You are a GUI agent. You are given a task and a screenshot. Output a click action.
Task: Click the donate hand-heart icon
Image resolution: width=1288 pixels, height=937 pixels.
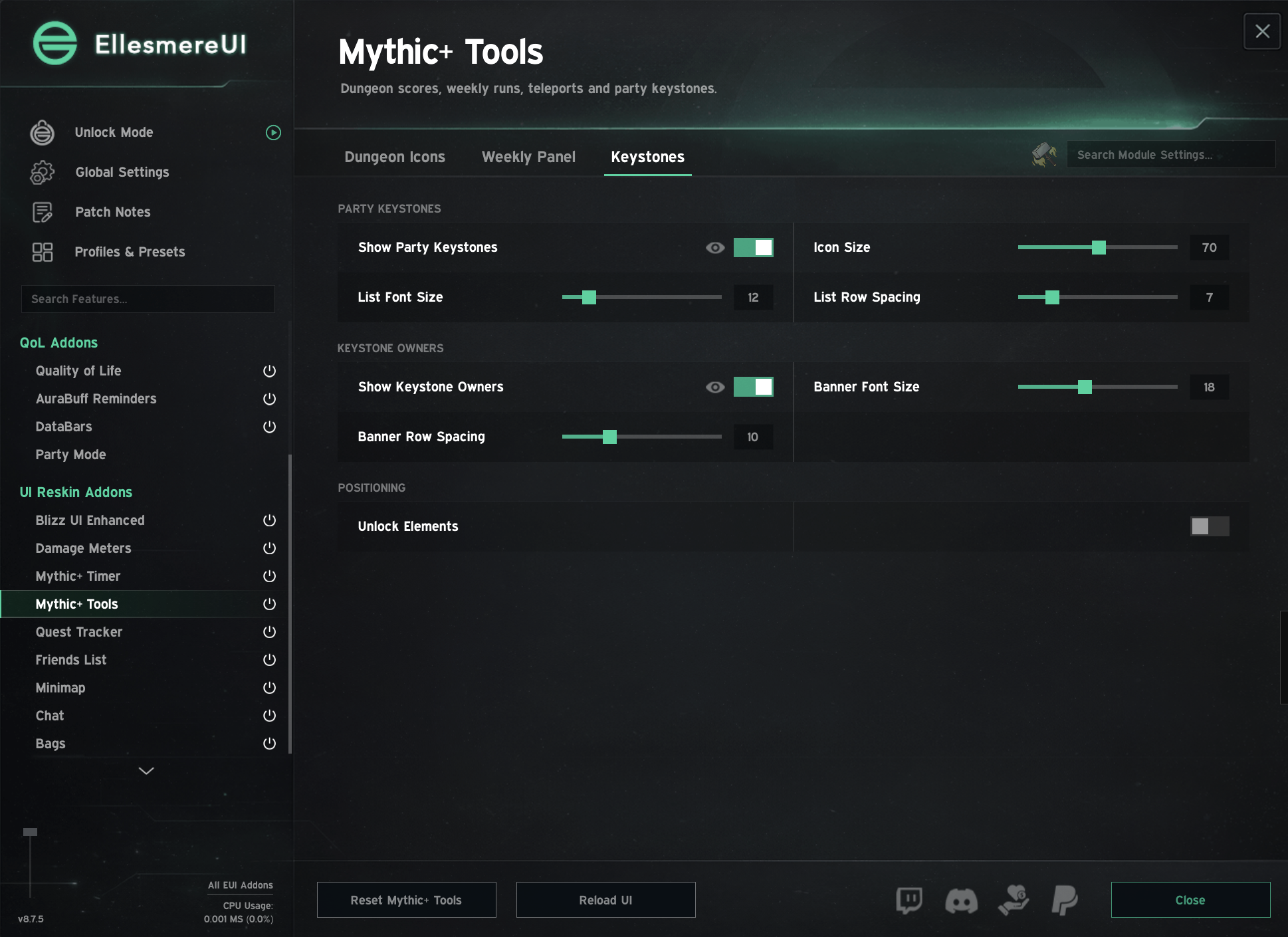pyautogui.click(x=1014, y=900)
